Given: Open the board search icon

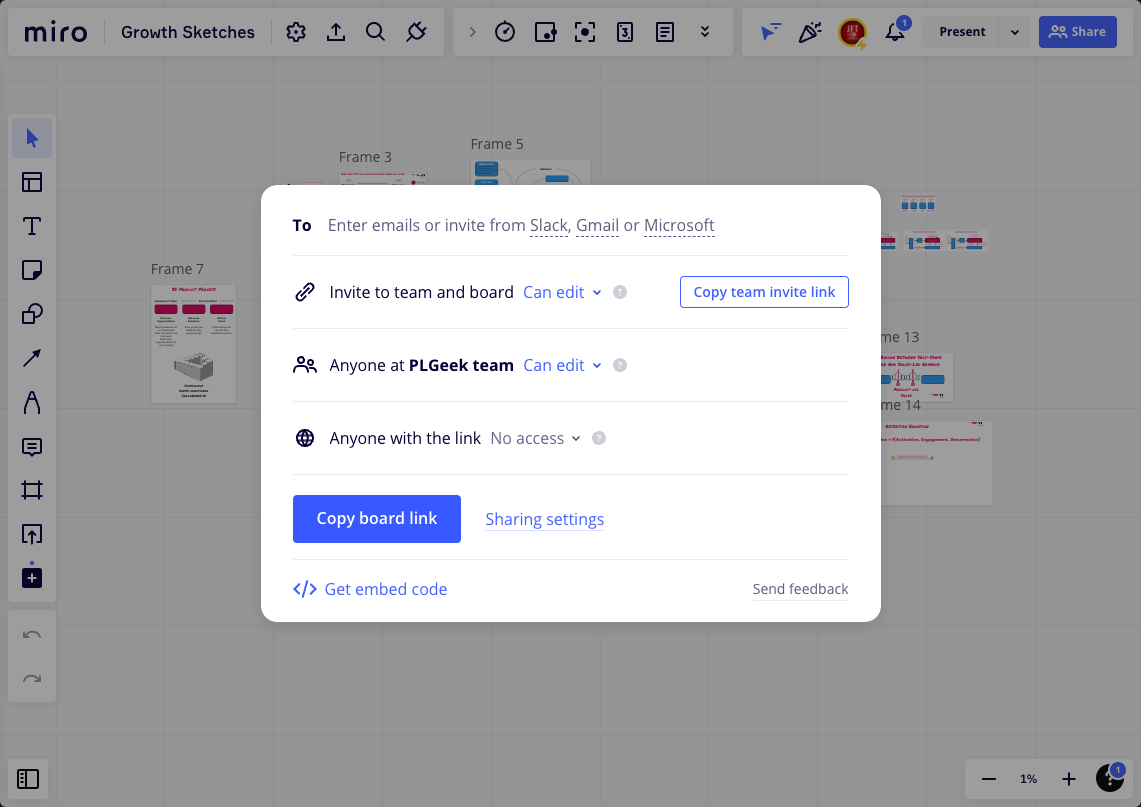Looking at the screenshot, I should coord(375,32).
